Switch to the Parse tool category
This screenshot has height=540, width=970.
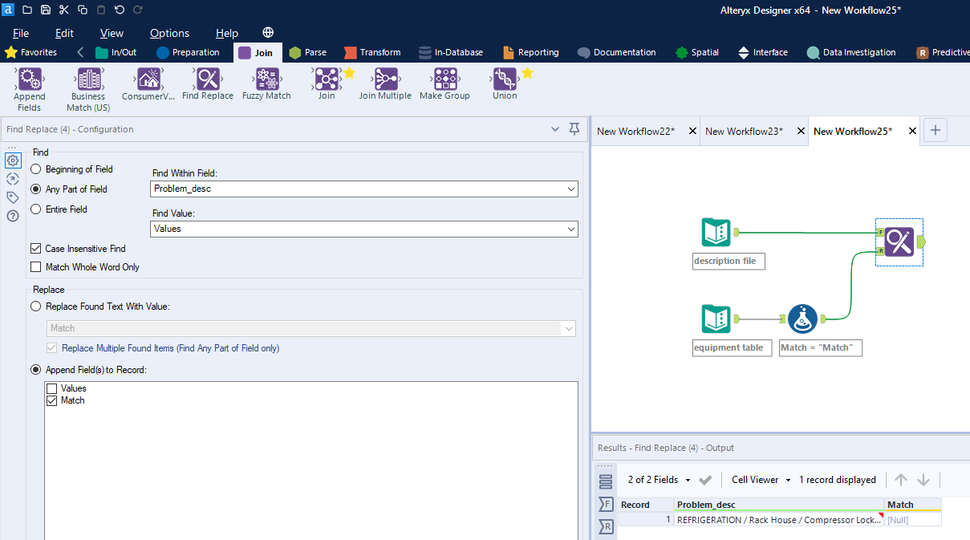tap(308, 53)
